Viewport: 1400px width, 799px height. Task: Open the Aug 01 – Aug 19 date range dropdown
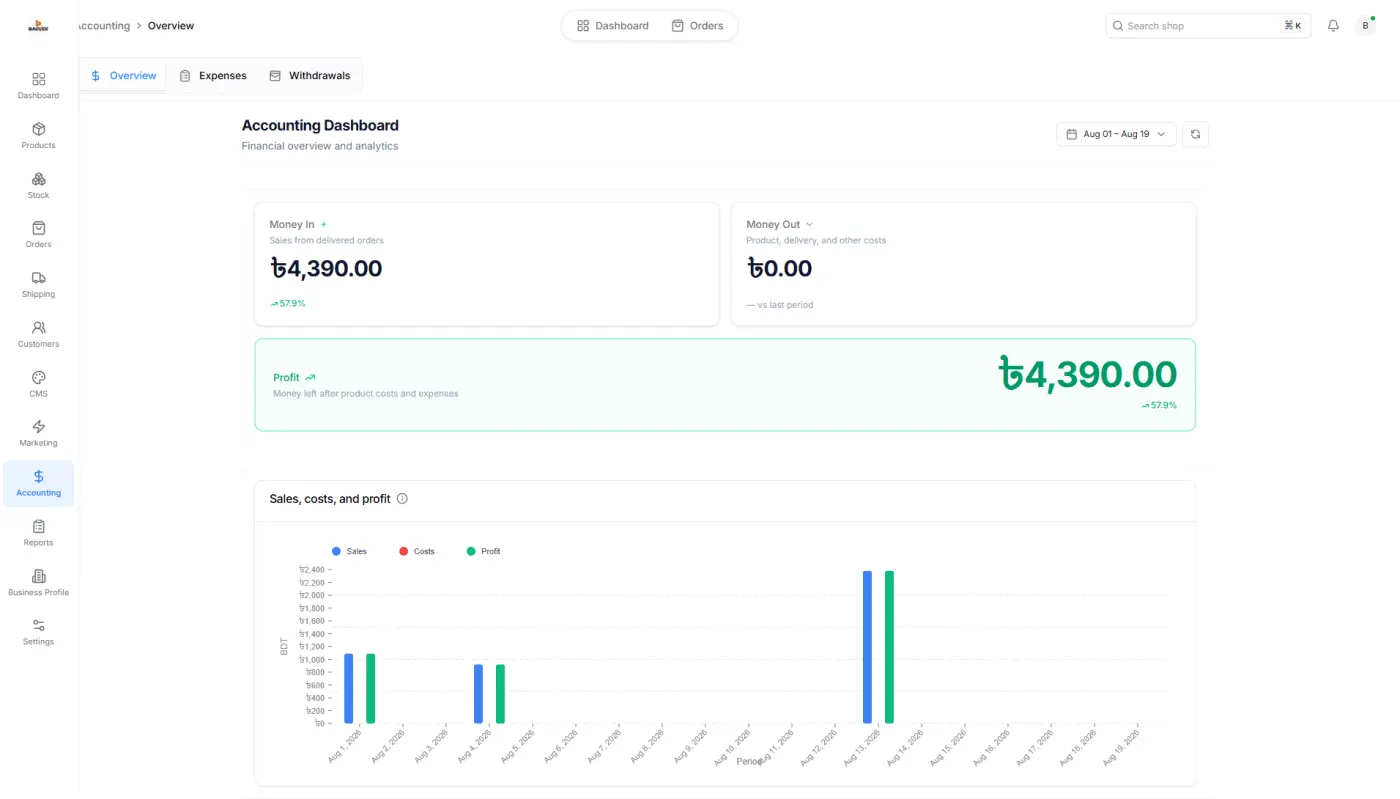pyautogui.click(x=1116, y=134)
